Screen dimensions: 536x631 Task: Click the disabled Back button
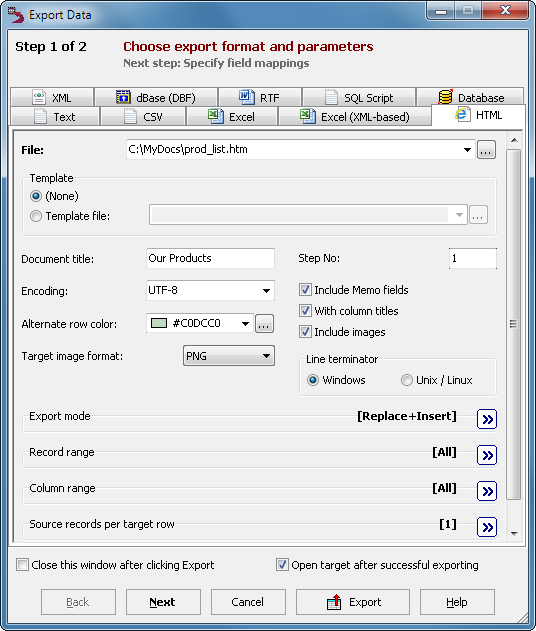click(x=78, y=602)
